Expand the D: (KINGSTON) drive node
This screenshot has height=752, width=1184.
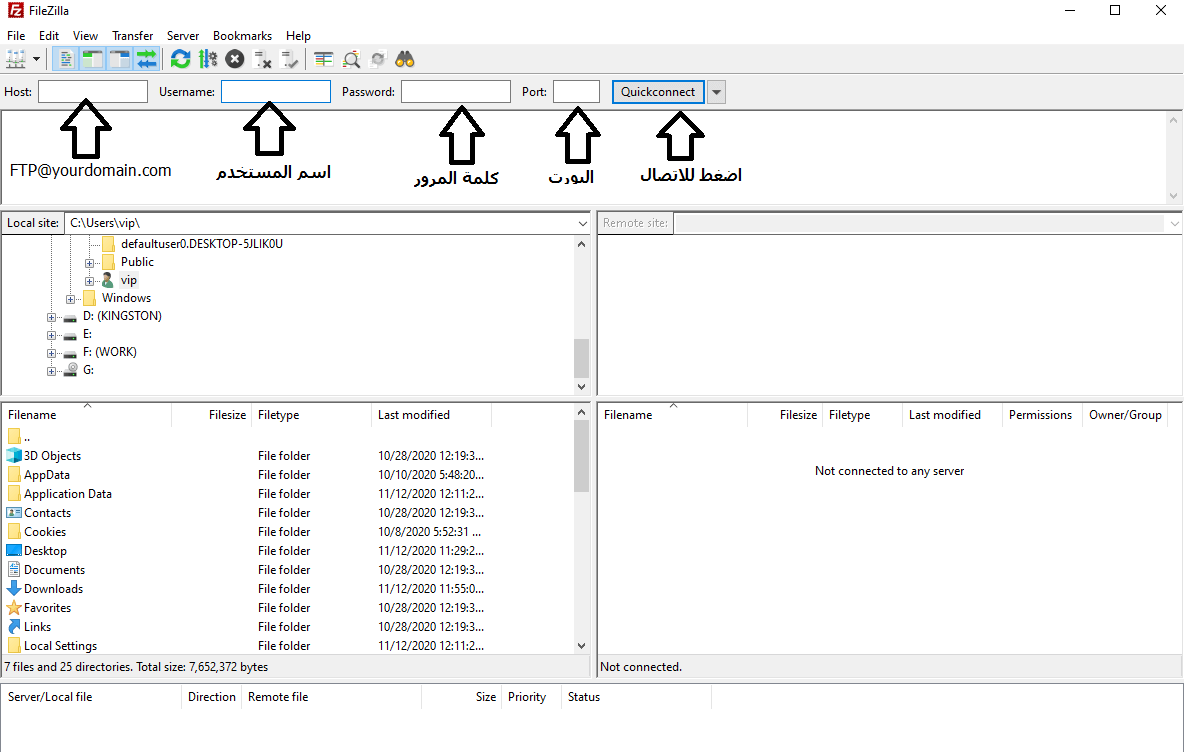[x=51, y=317]
